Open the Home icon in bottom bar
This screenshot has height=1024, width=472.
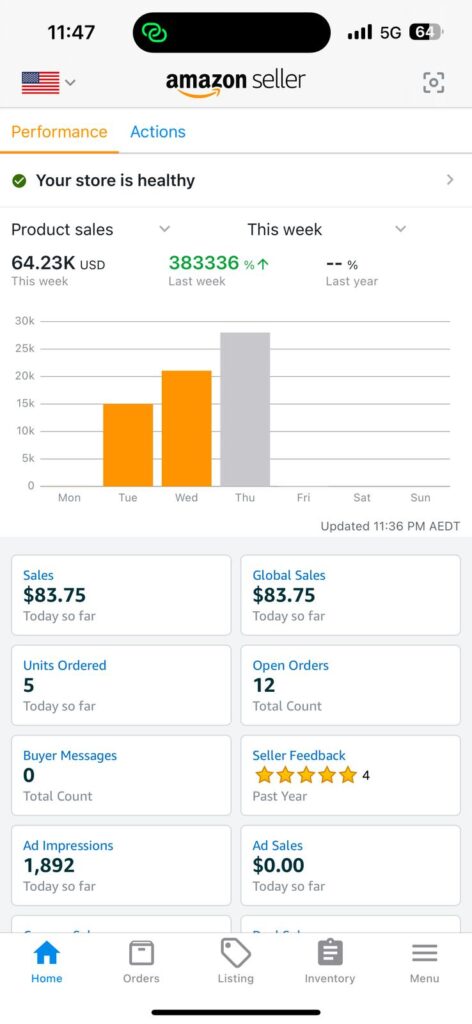tap(46, 953)
